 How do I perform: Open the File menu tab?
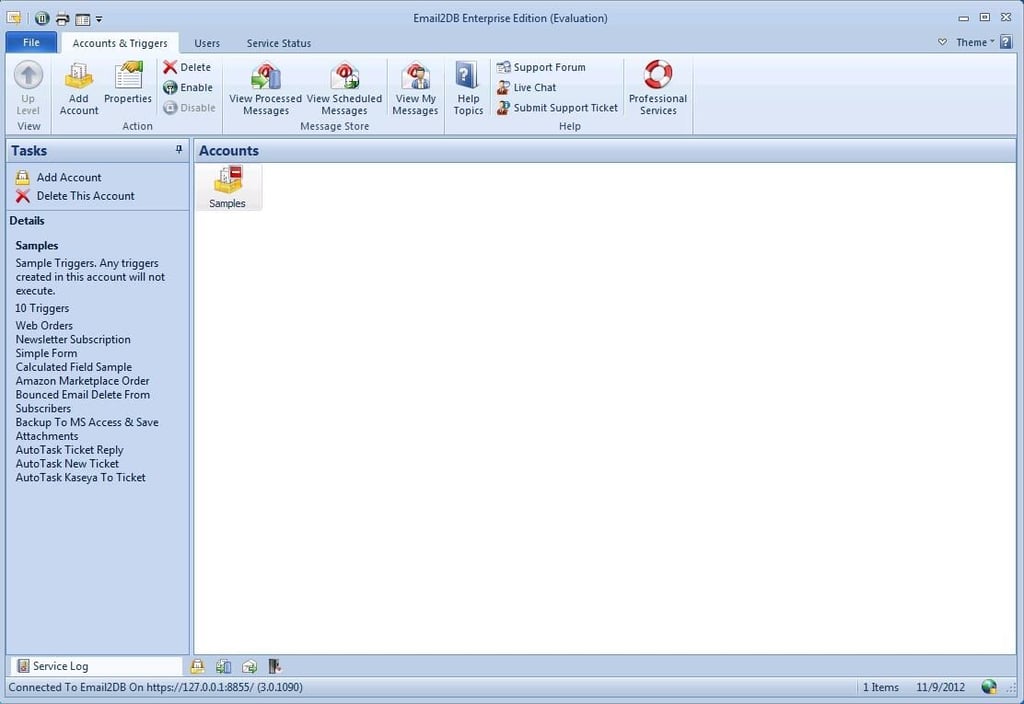31,42
